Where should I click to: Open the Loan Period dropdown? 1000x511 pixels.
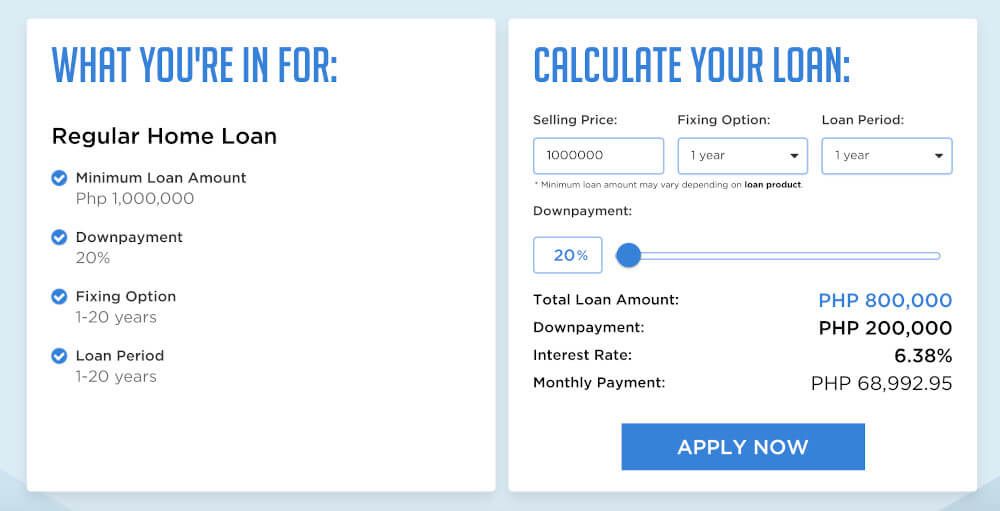click(886, 156)
